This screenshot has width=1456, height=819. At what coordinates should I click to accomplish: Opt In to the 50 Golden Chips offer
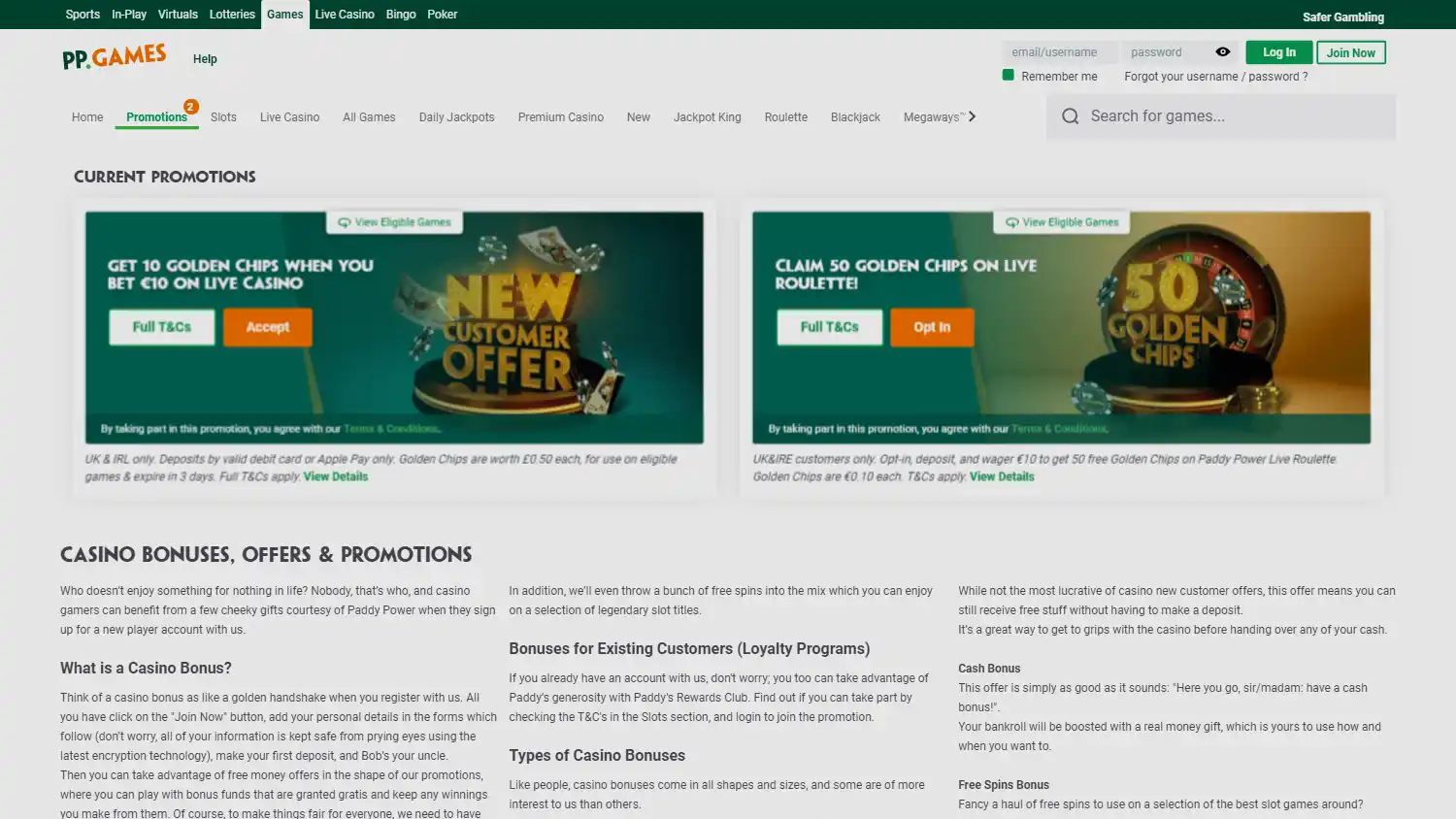coord(932,327)
